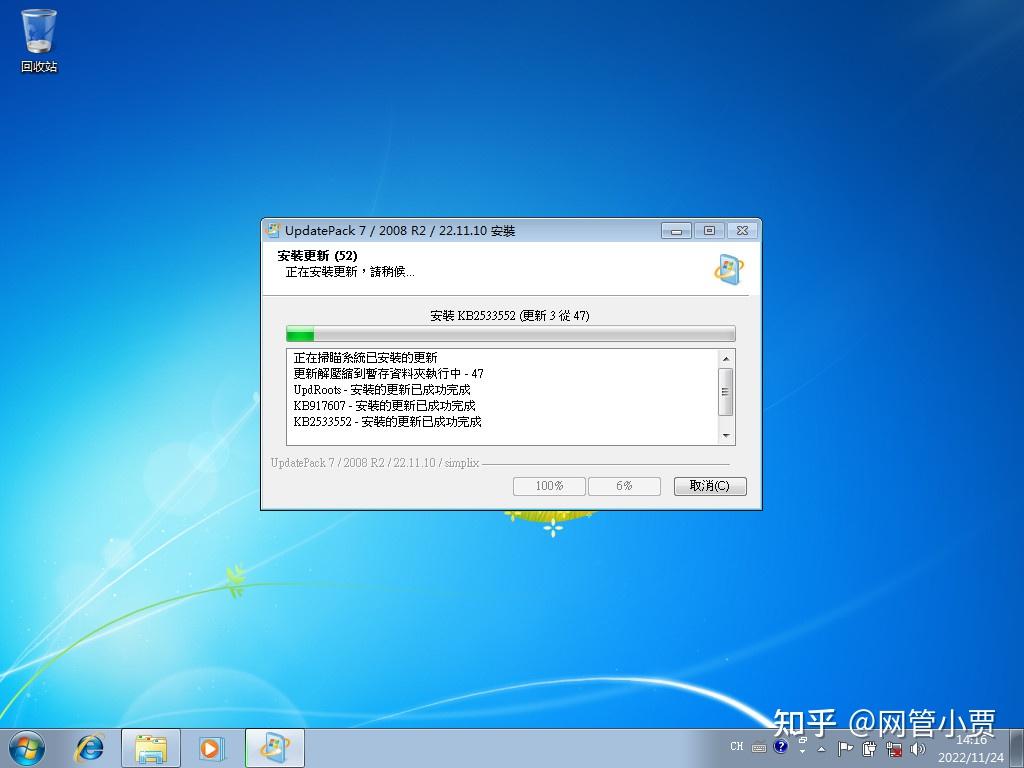Select log line 更新解壓縮到暫存資料夾執行中 - 47

click(389, 374)
